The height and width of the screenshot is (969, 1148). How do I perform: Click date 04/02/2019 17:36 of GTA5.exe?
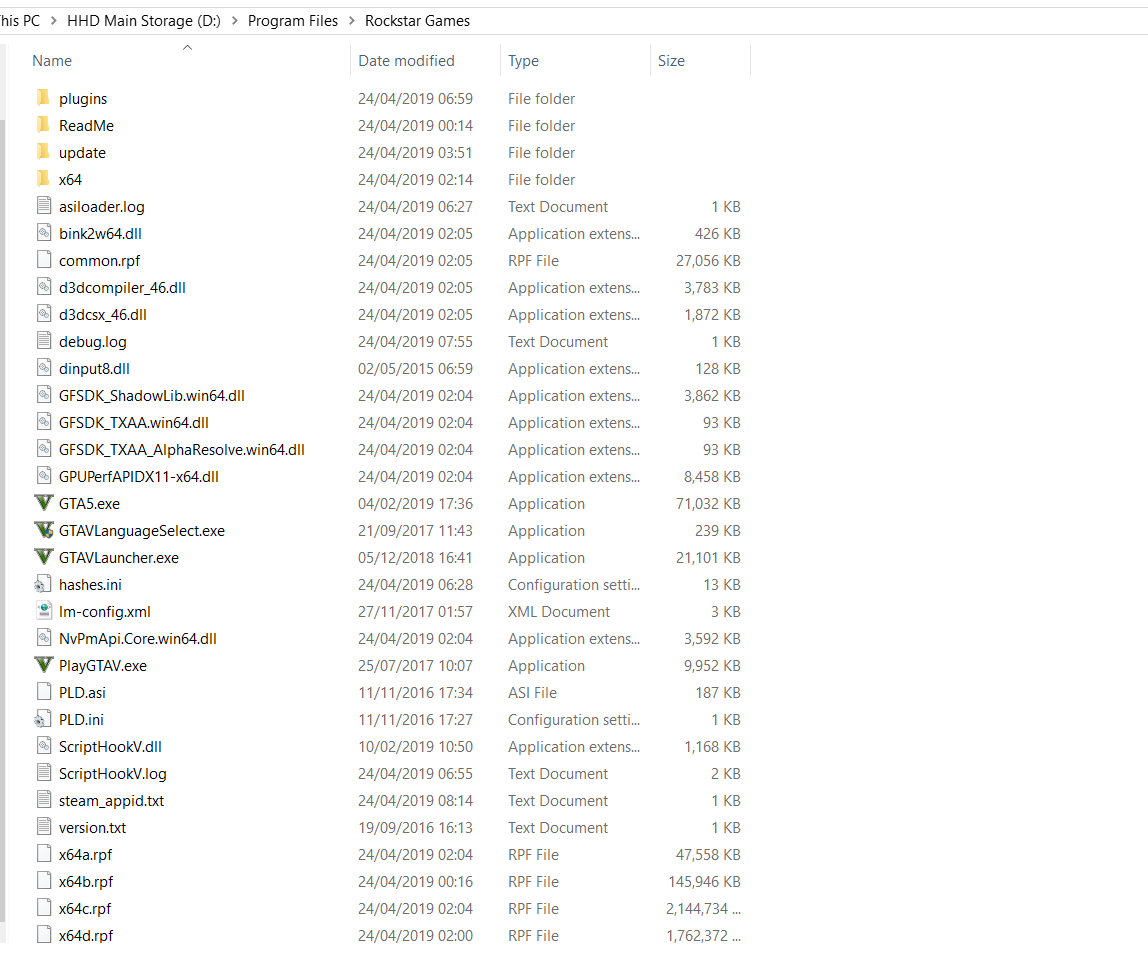tap(415, 504)
